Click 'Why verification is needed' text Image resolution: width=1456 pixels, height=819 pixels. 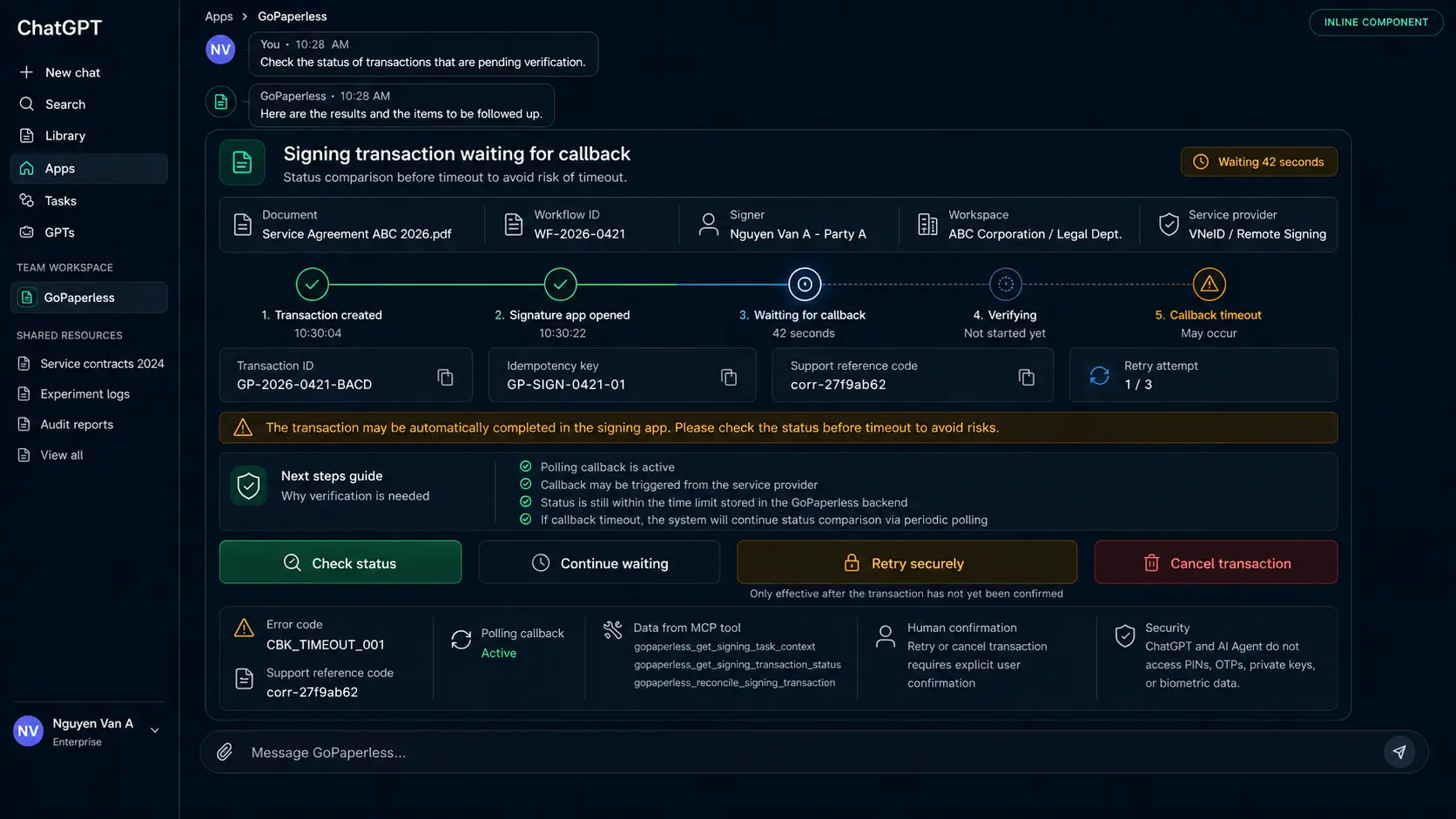[355, 496]
